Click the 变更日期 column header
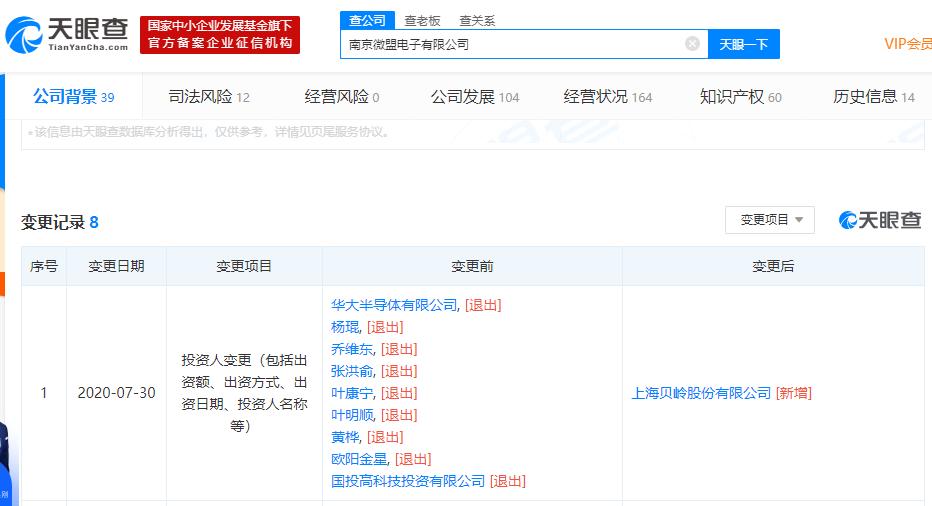The height and width of the screenshot is (506, 932). [116, 266]
